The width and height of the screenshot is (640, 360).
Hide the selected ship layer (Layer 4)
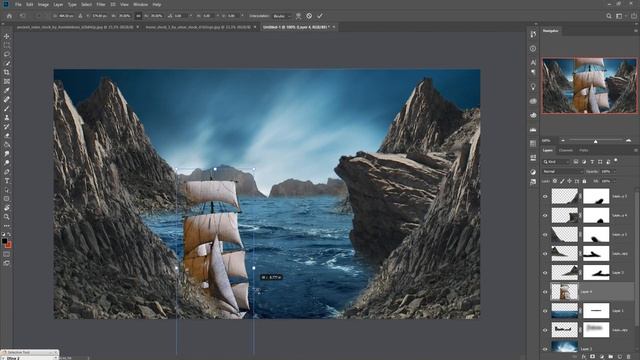coord(545,292)
